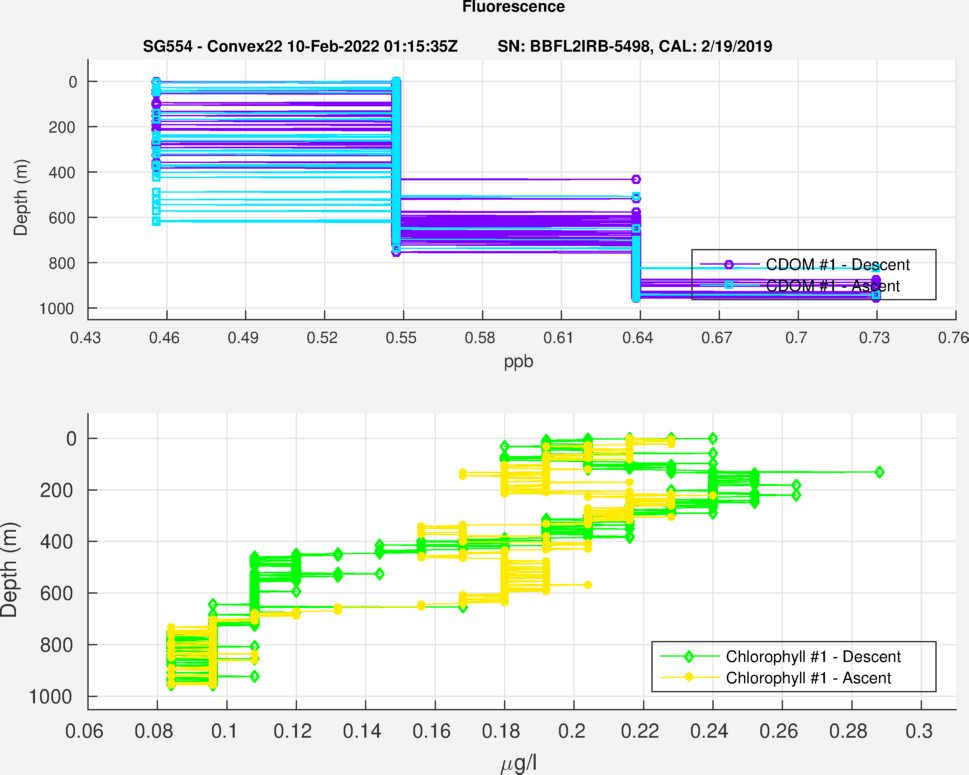Select the "SG554 - Convex22 10-Feb-2022 01:15:35Z" subtitle
This screenshot has width=969, height=775.
click(300, 46)
